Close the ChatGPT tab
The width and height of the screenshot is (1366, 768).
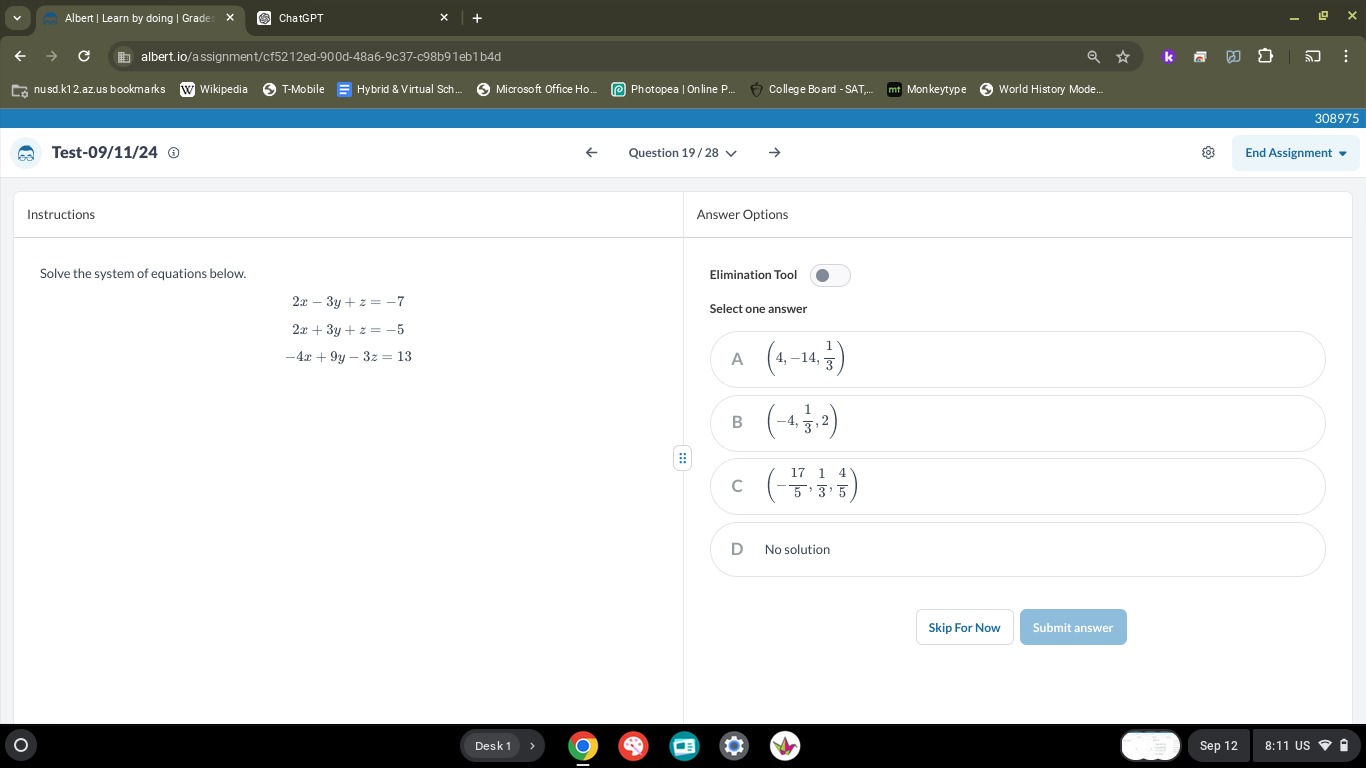point(444,18)
